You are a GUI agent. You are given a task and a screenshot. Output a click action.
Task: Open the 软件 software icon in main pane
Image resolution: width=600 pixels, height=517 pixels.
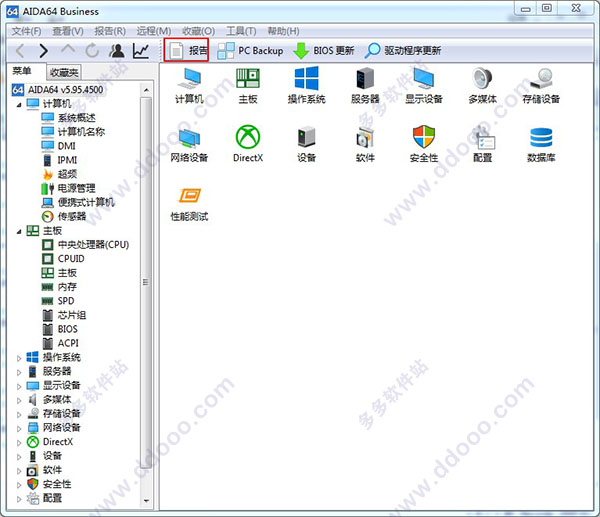(365, 145)
